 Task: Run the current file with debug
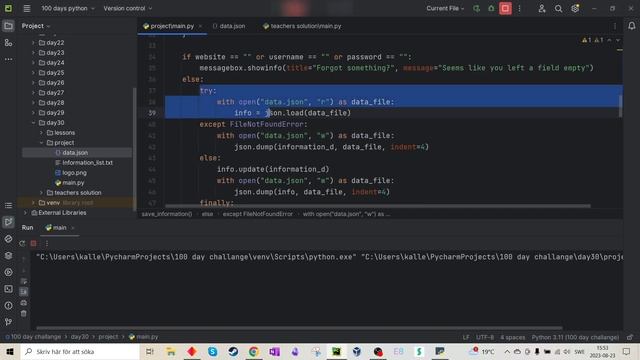coord(476,8)
